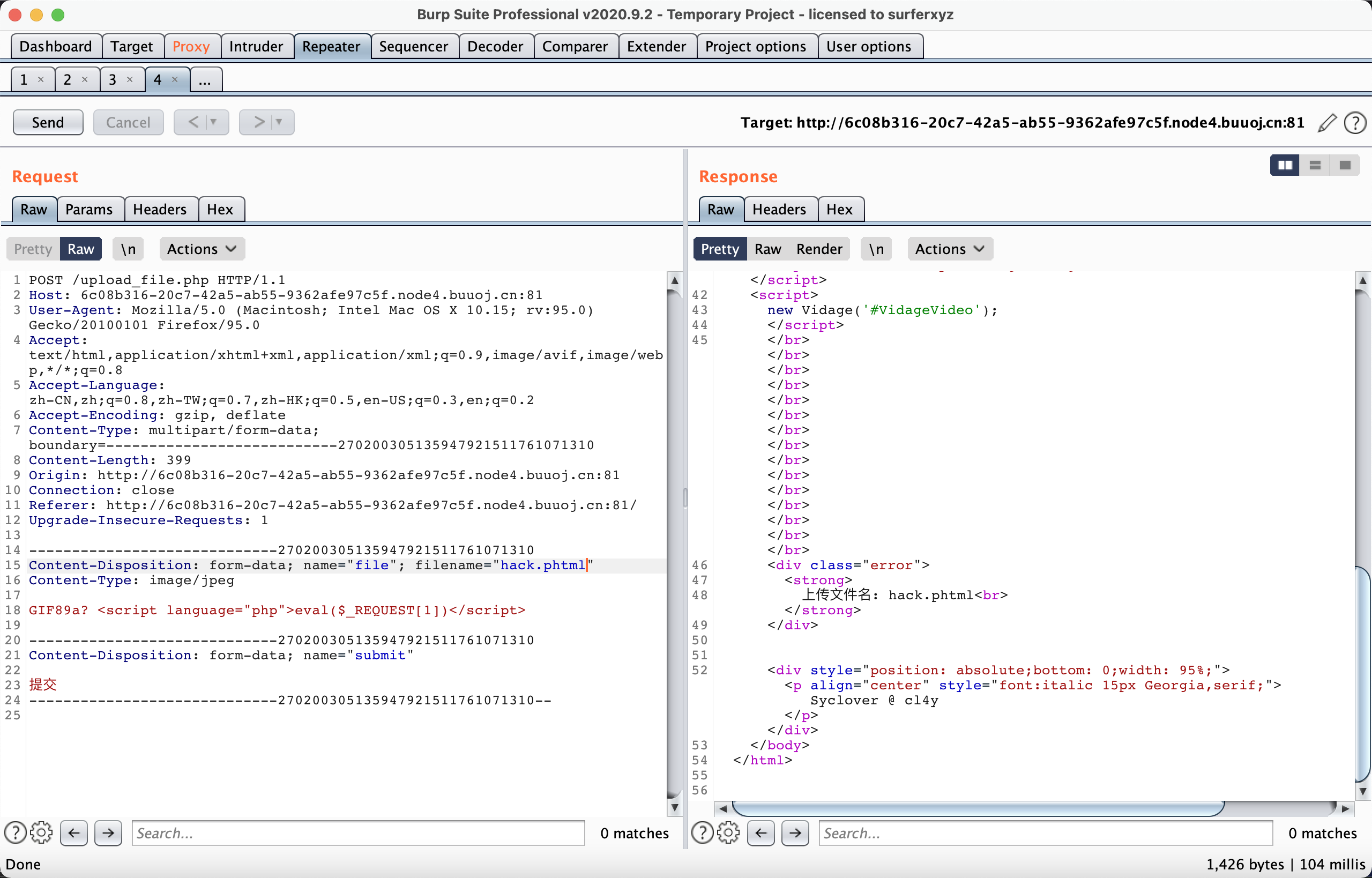1372x878 pixels.
Task: Switch to combined tabbed layout icon
Action: tap(1345, 165)
